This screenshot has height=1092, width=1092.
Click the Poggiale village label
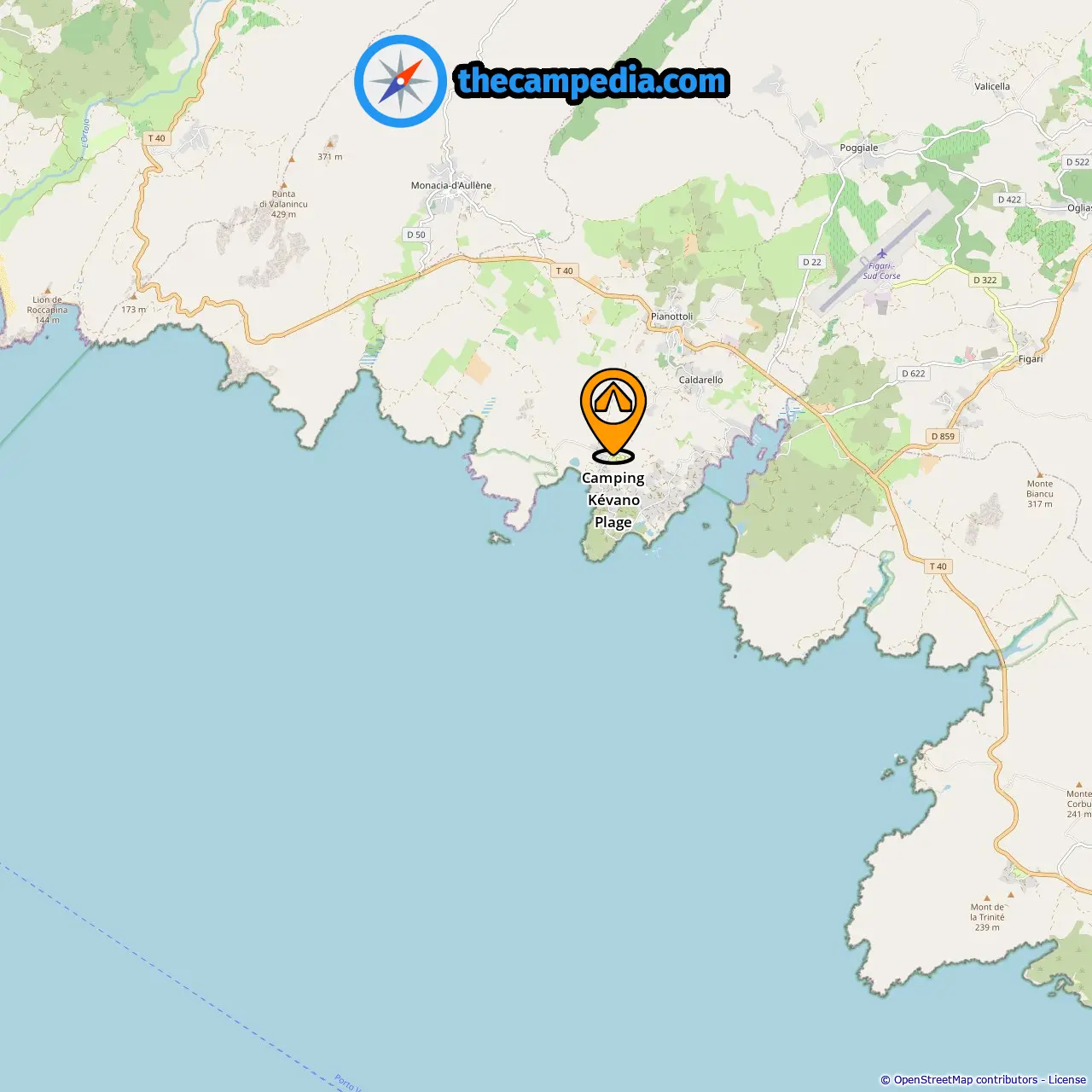859,148
